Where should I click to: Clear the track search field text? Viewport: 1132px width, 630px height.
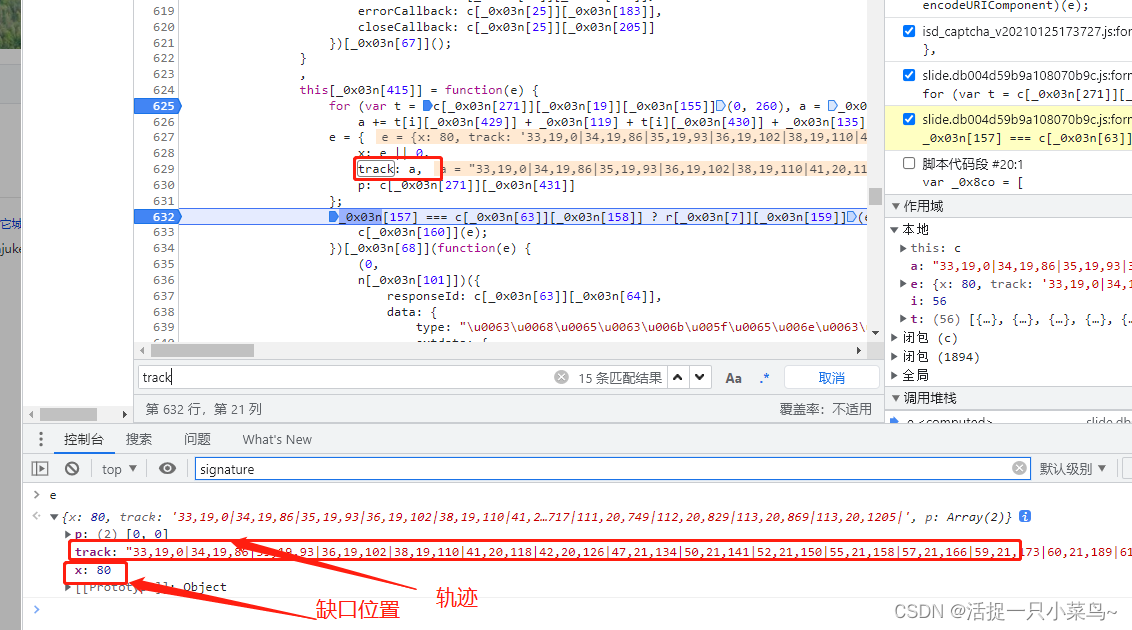(561, 377)
